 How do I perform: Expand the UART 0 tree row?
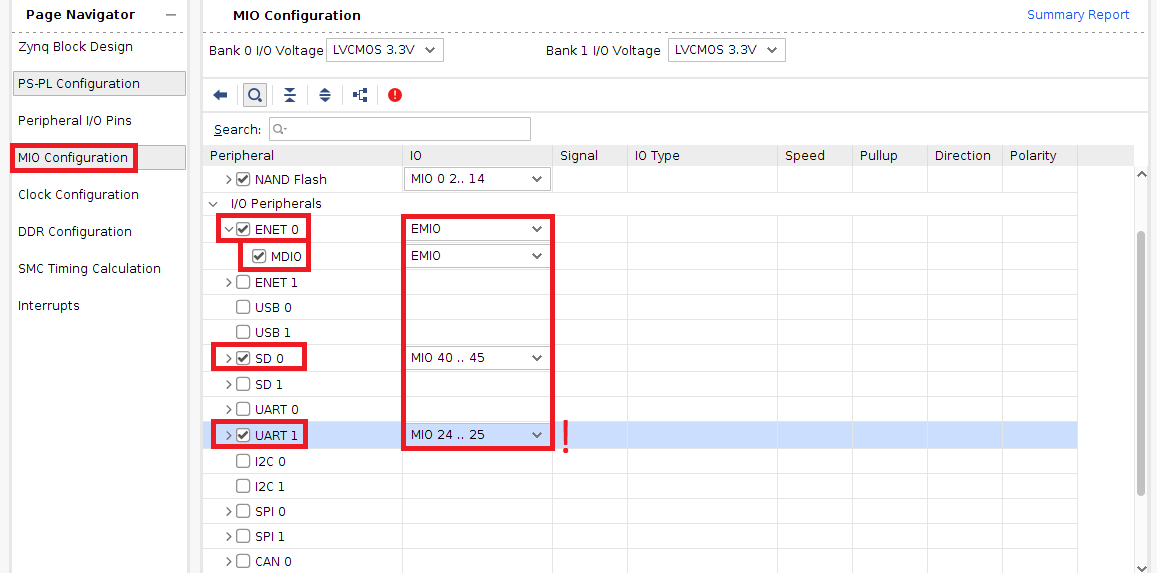[x=228, y=409]
